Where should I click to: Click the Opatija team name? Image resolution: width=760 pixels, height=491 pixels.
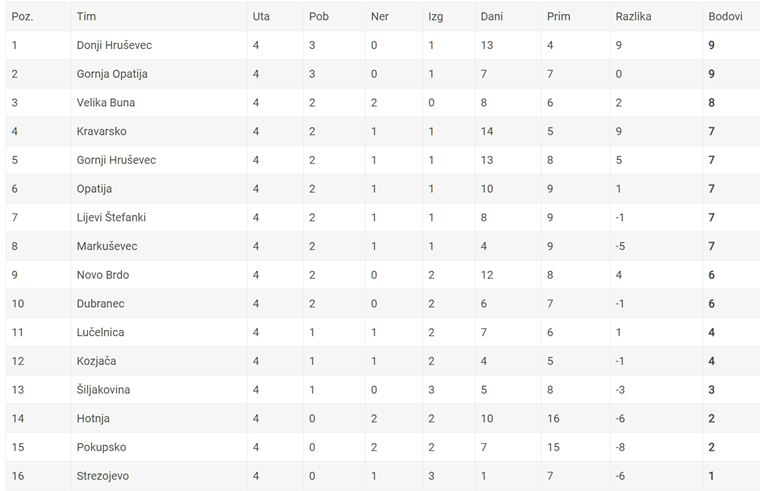pos(94,189)
